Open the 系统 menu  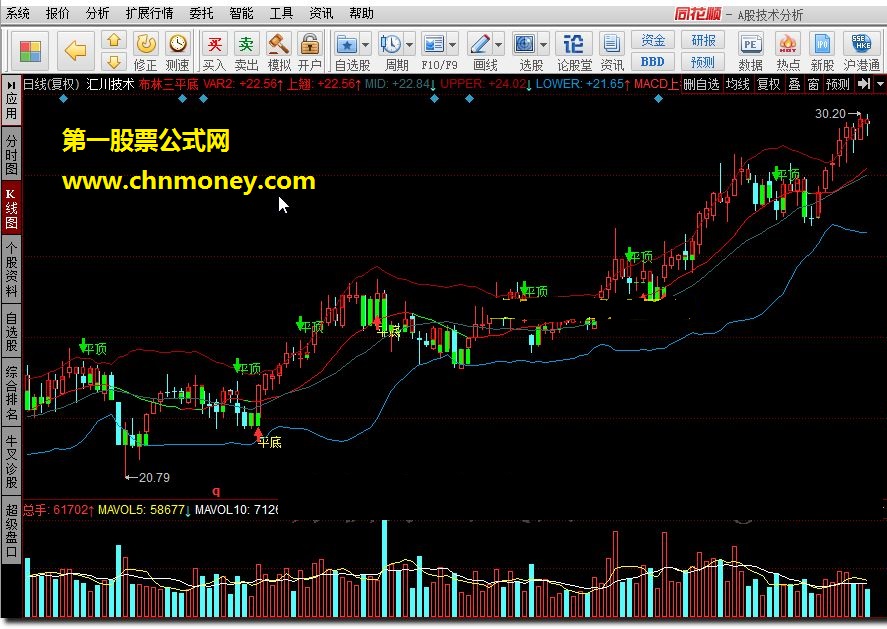click(18, 12)
